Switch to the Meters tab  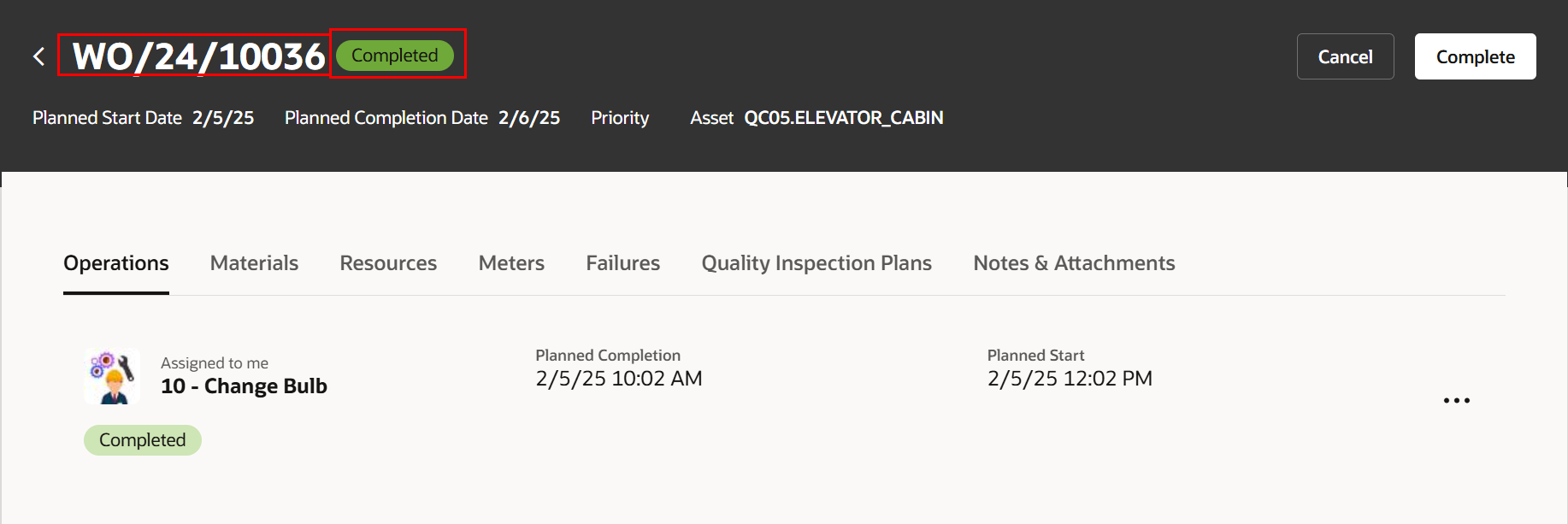(x=511, y=263)
